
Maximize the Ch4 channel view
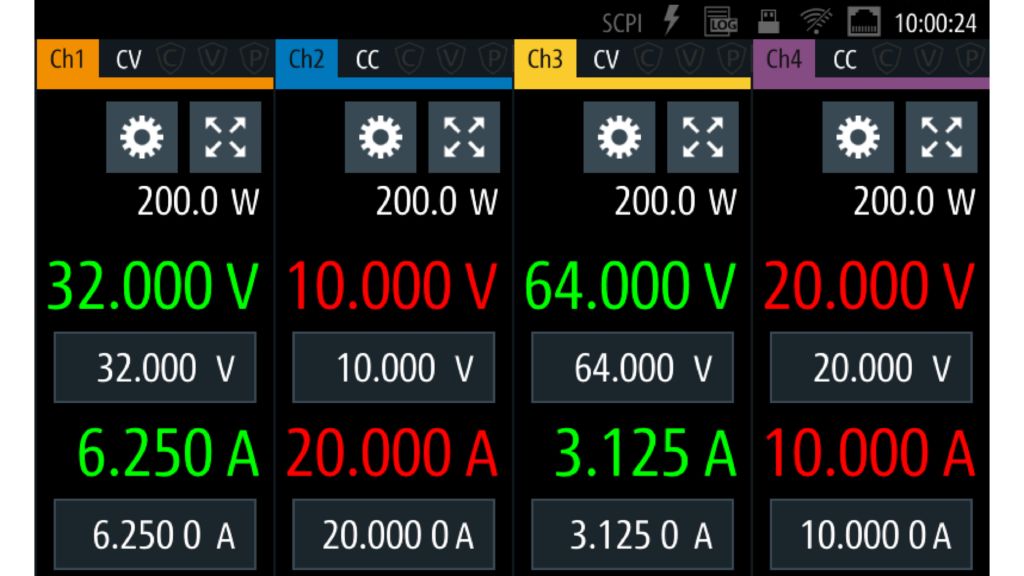941,137
